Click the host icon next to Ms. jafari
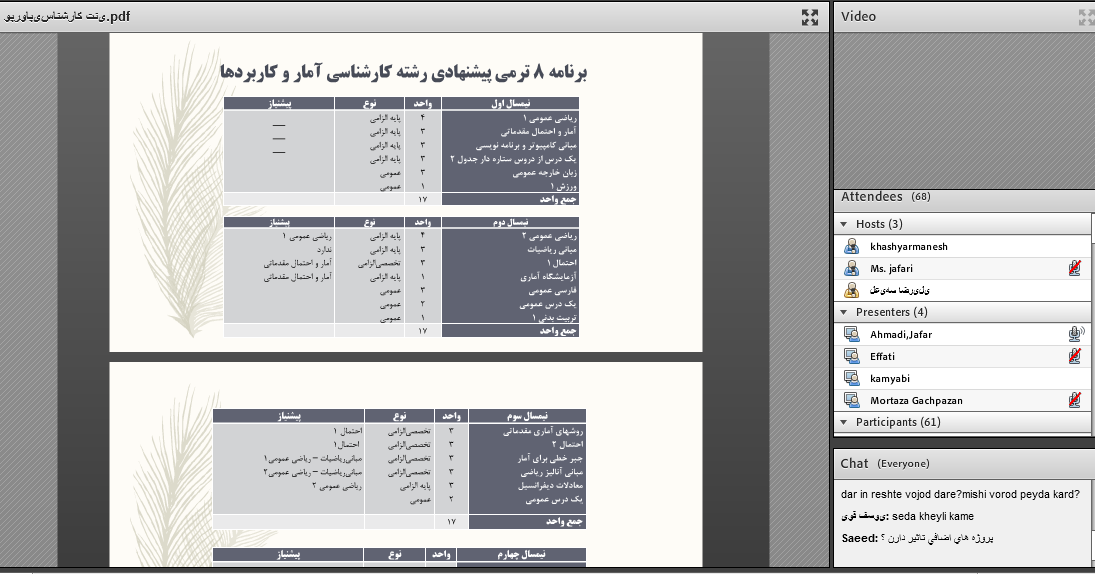 [x=851, y=268]
